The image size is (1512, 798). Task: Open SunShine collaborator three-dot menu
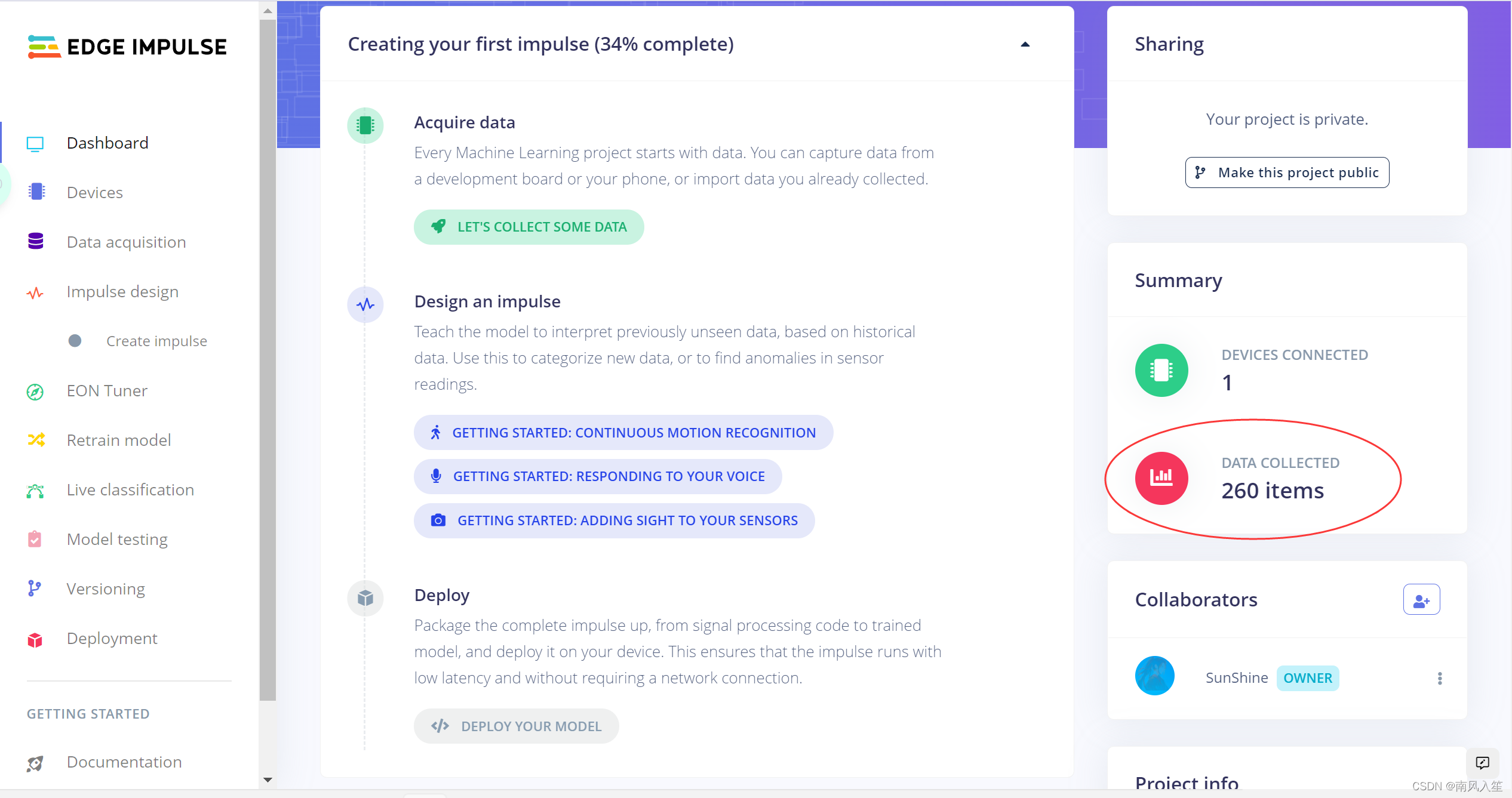tap(1439, 679)
